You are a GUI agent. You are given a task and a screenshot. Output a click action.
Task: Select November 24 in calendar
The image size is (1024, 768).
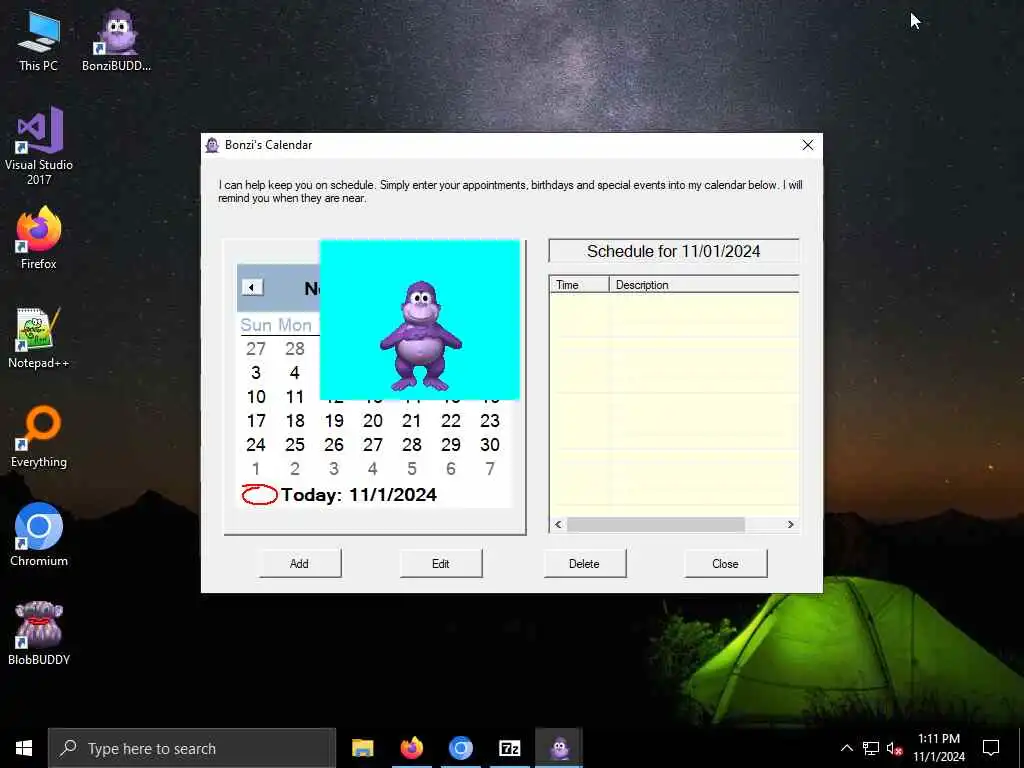tap(256, 445)
